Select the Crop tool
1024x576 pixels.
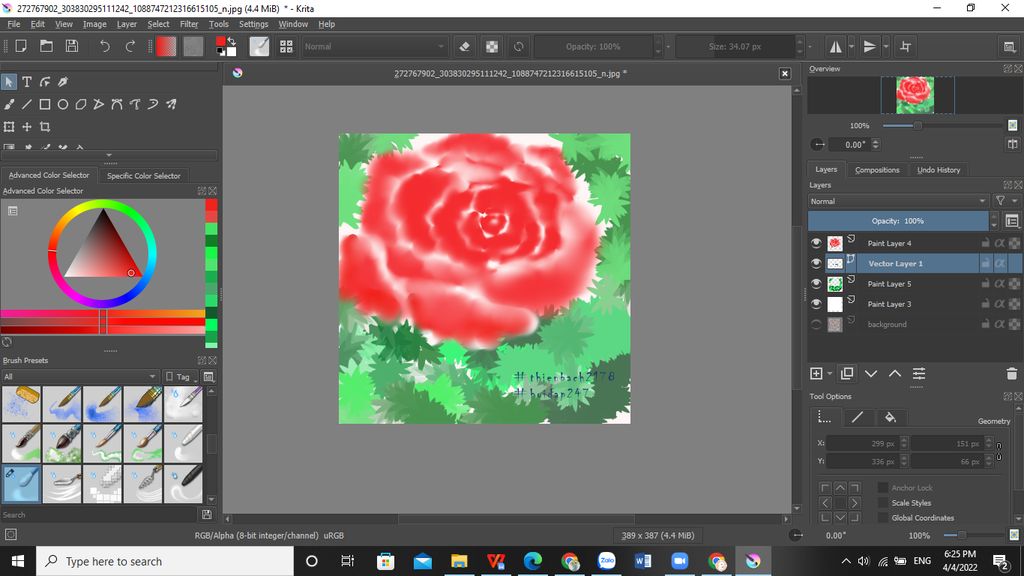click(45, 127)
